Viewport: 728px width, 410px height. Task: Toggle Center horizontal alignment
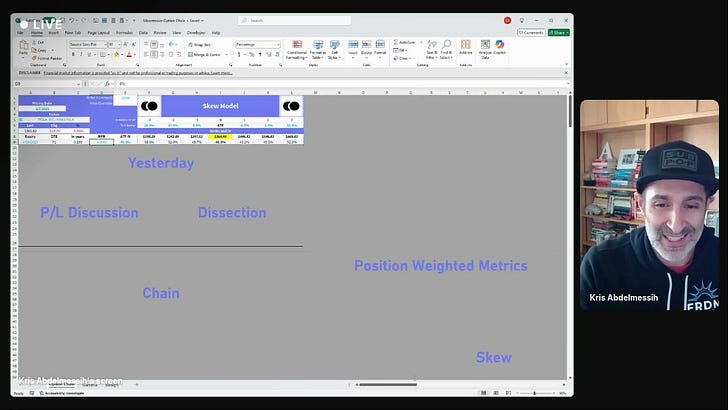(x=154, y=54)
